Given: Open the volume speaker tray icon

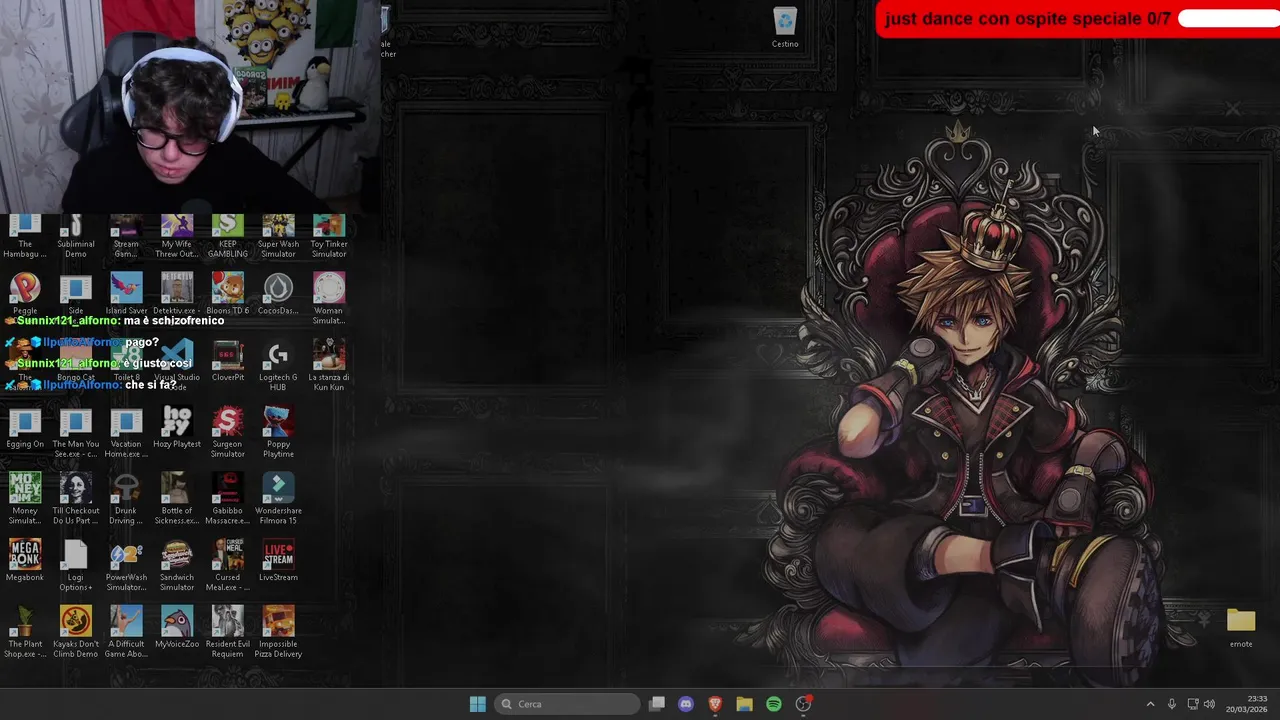Looking at the screenshot, I should coord(1209,704).
